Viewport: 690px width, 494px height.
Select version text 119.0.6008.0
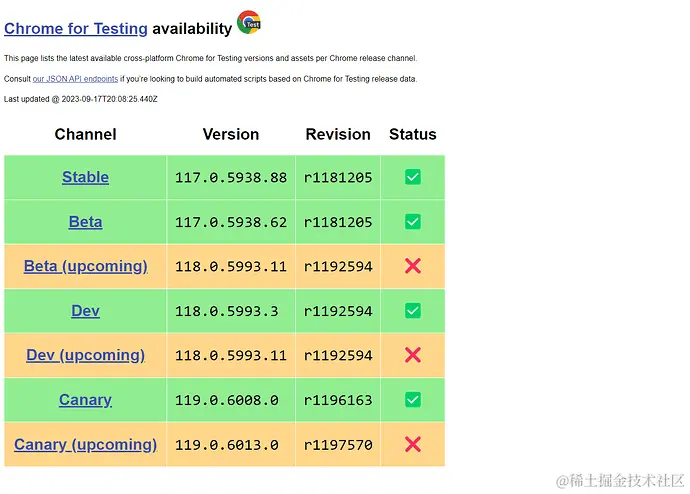[x=227, y=400]
